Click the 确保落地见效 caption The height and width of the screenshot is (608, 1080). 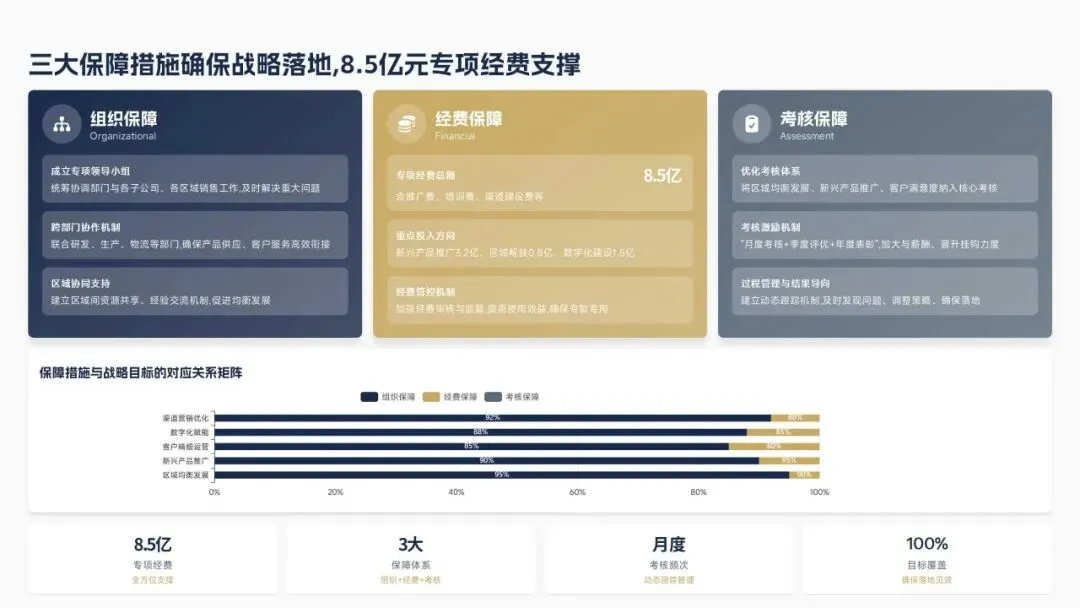(927, 580)
